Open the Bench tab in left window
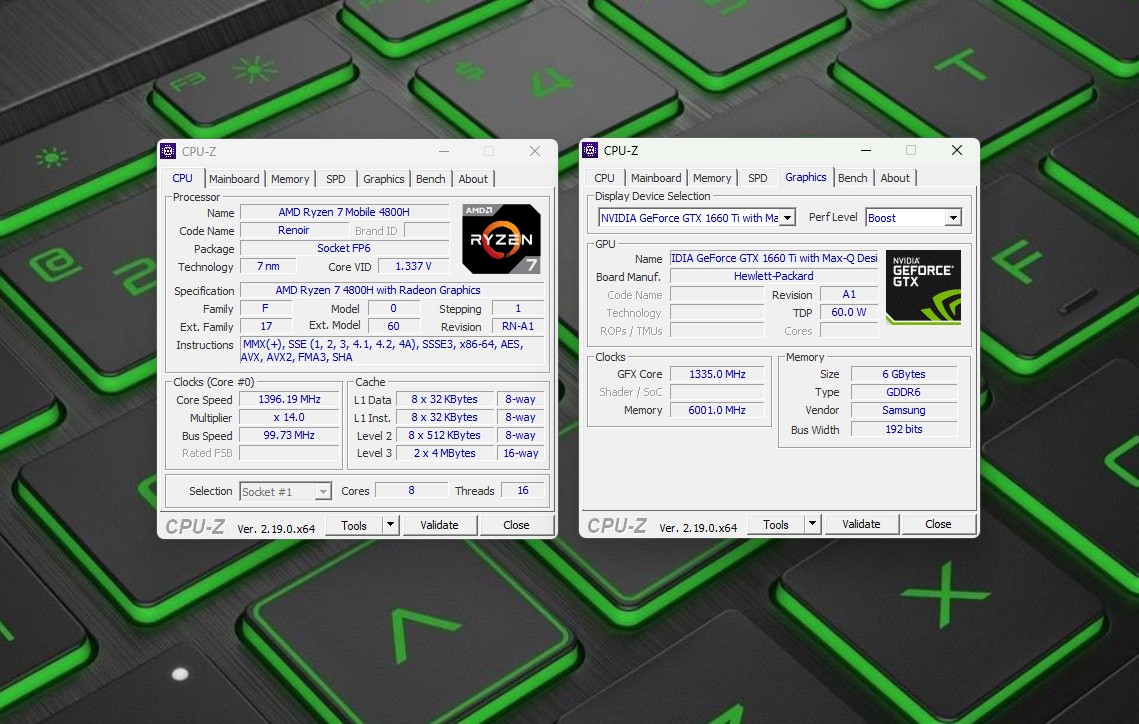This screenshot has width=1139, height=724. point(431,179)
